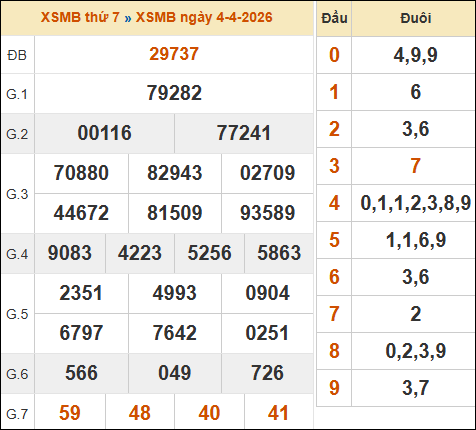476x430 pixels.
Task: Click the first prize number 79282
Action: click(174, 93)
